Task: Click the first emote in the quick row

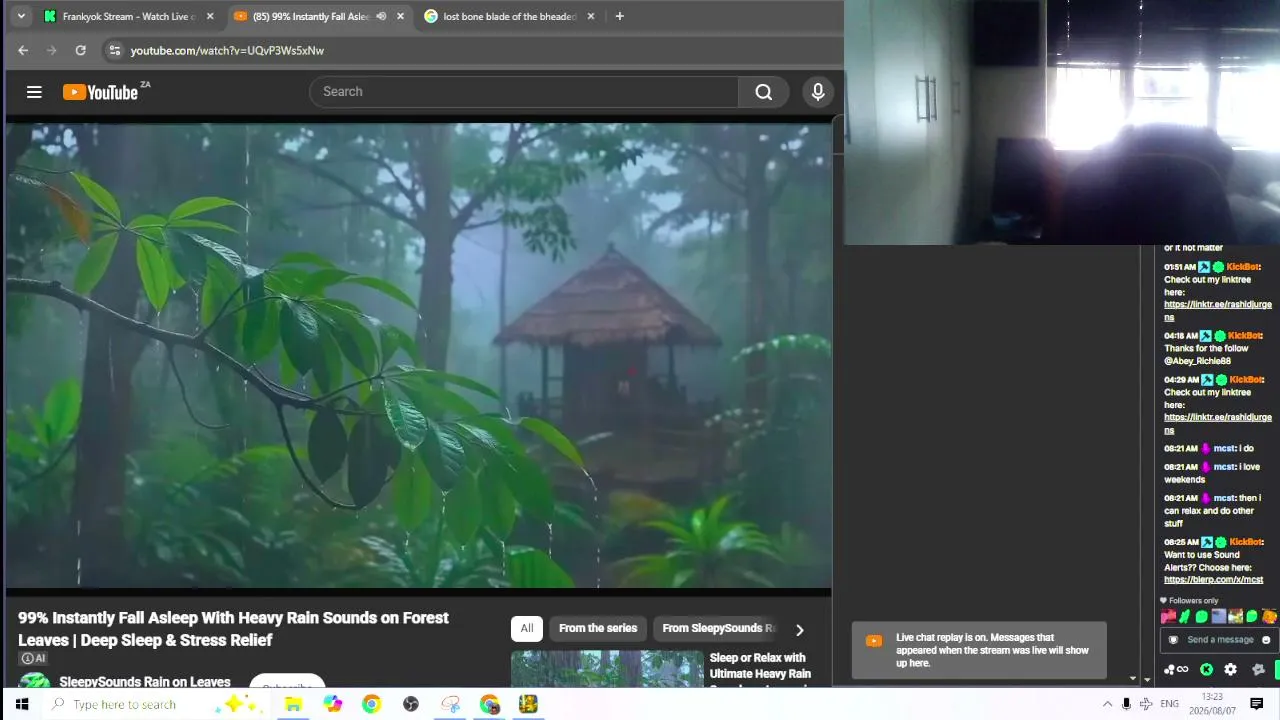Action: tap(1168, 617)
